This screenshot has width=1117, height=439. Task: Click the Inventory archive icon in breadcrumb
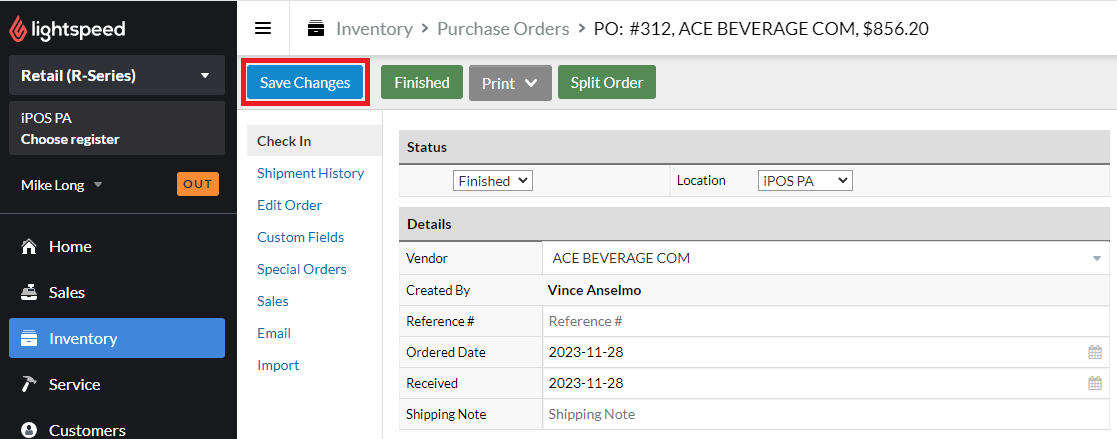(x=316, y=29)
